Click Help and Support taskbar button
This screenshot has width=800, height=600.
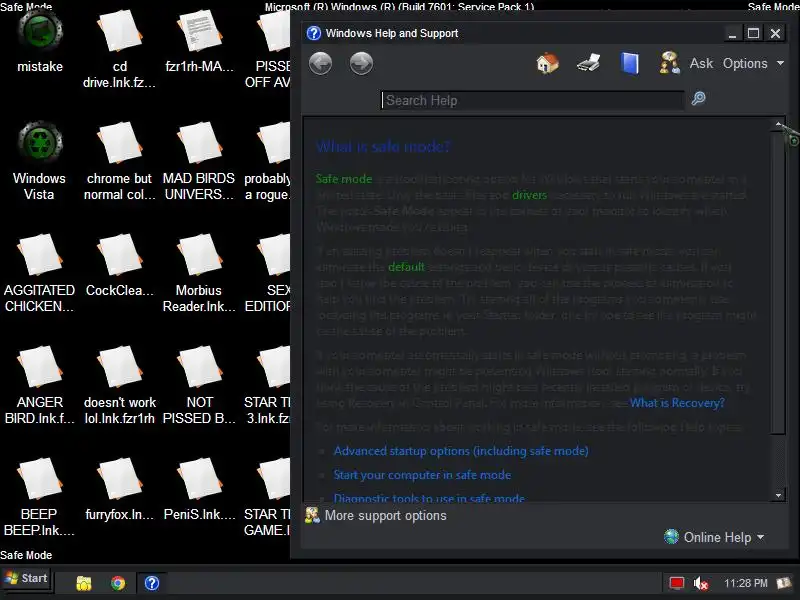coord(152,583)
